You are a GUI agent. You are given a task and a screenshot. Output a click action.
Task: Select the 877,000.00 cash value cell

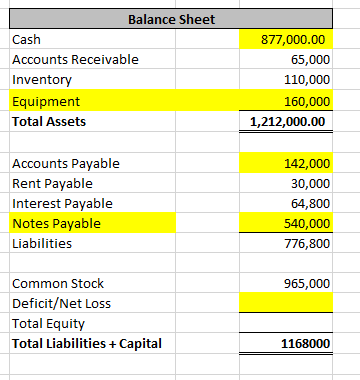tap(286, 39)
